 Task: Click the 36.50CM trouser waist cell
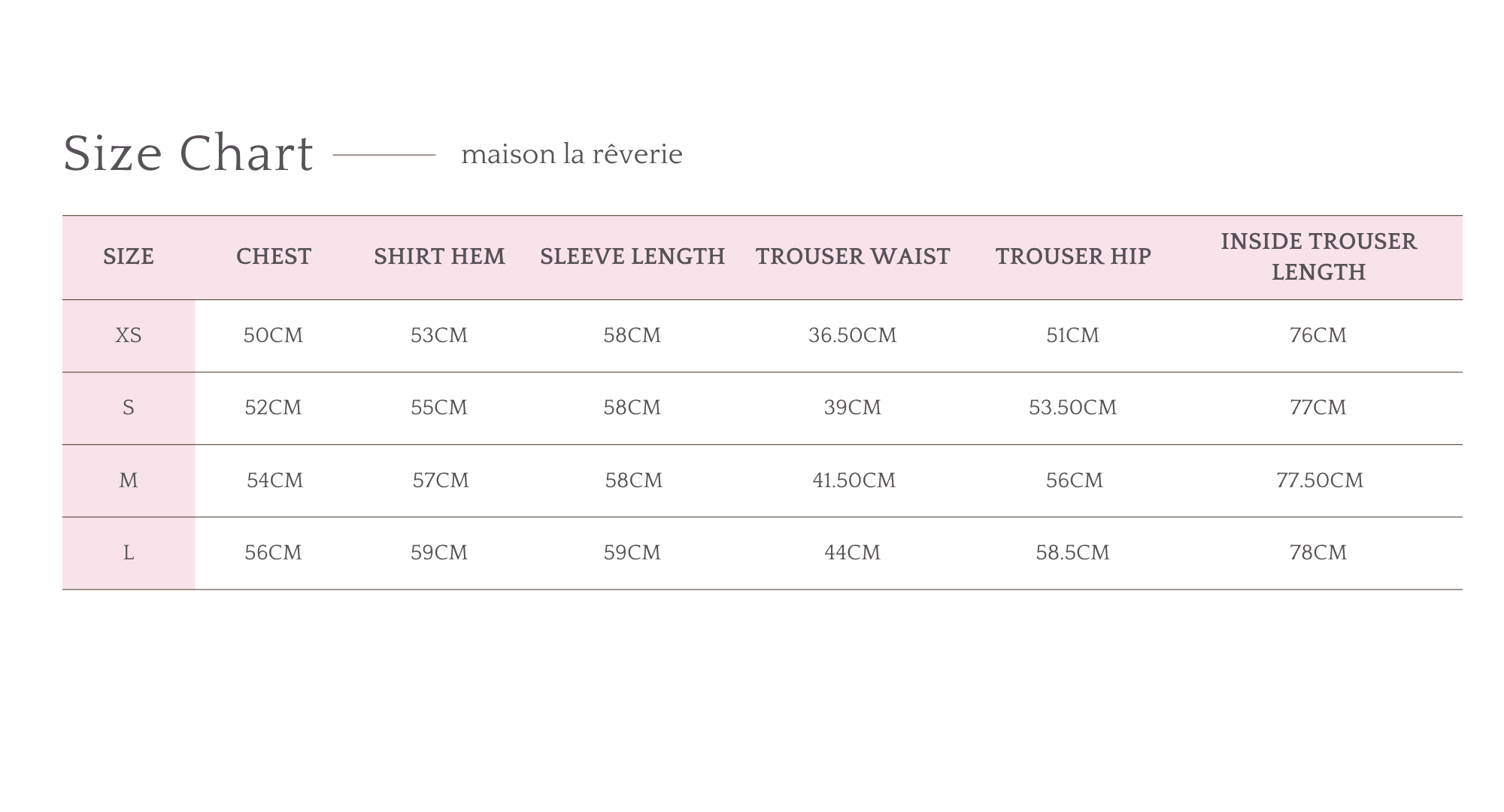pyautogui.click(x=853, y=335)
